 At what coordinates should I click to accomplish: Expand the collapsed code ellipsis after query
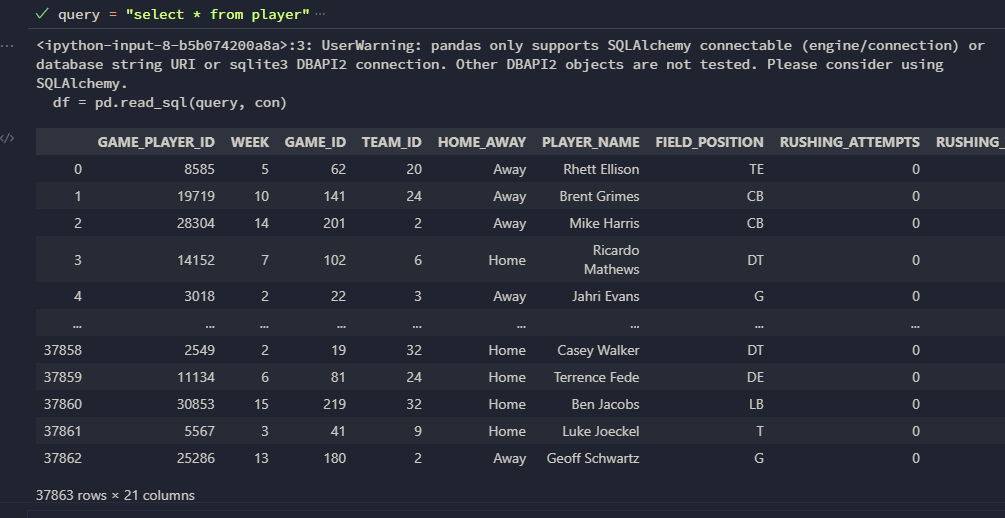[320, 14]
